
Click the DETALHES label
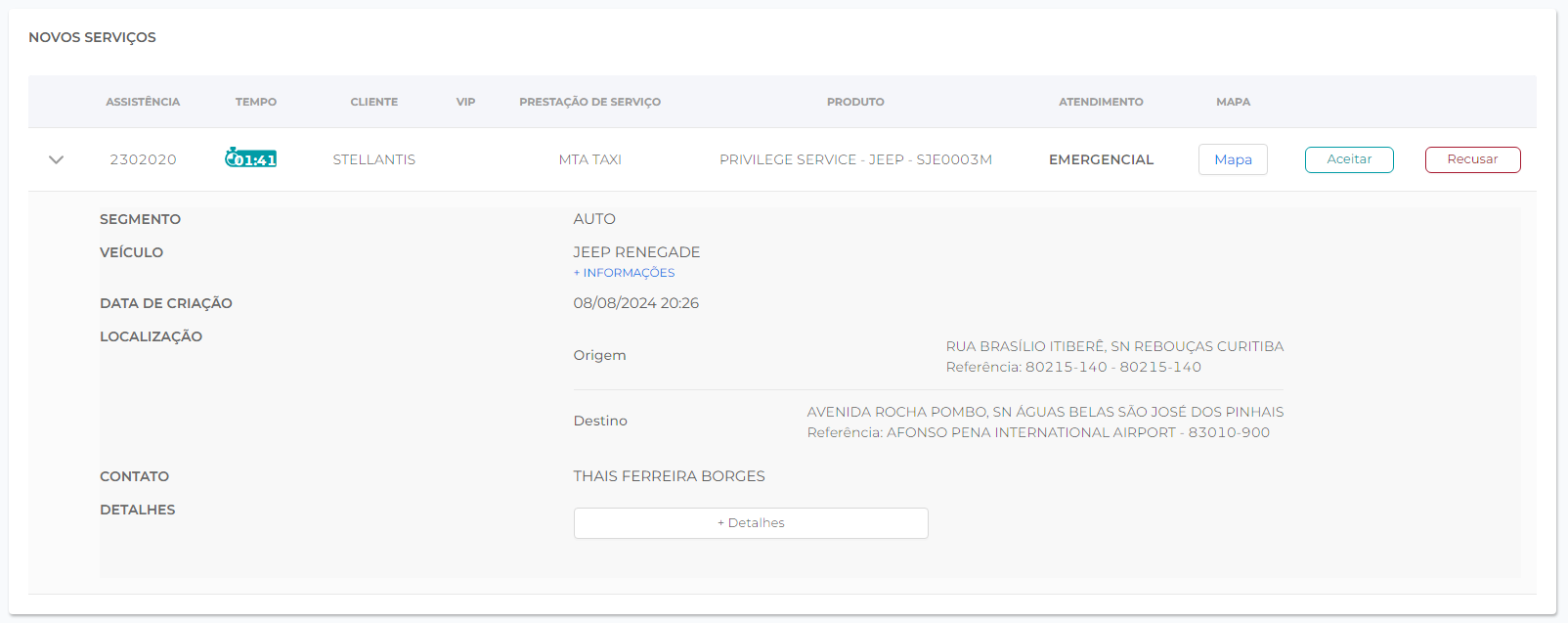pyautogui.click(x=137, y=510)
